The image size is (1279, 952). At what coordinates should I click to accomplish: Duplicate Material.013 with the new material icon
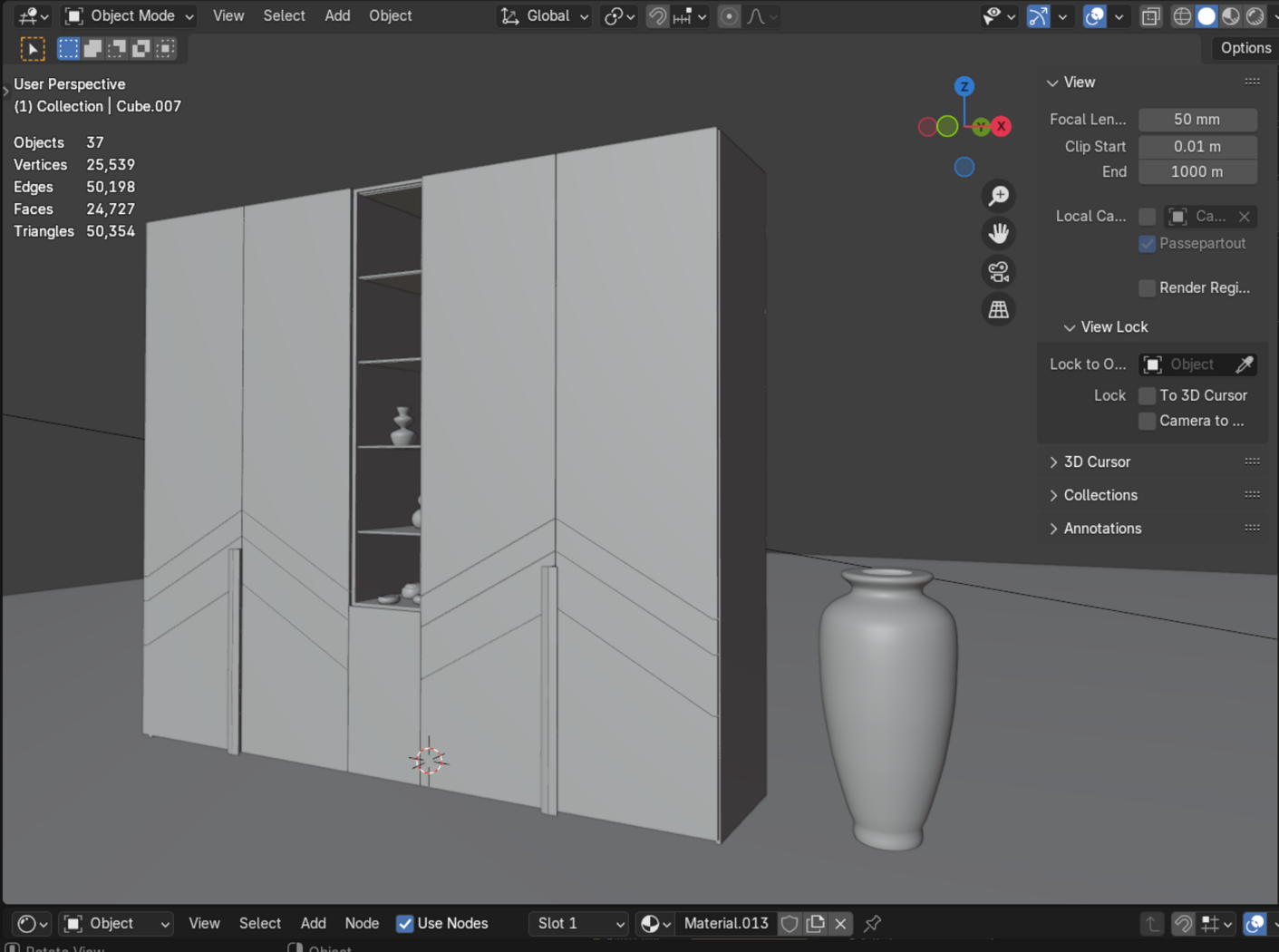(816, 924)
